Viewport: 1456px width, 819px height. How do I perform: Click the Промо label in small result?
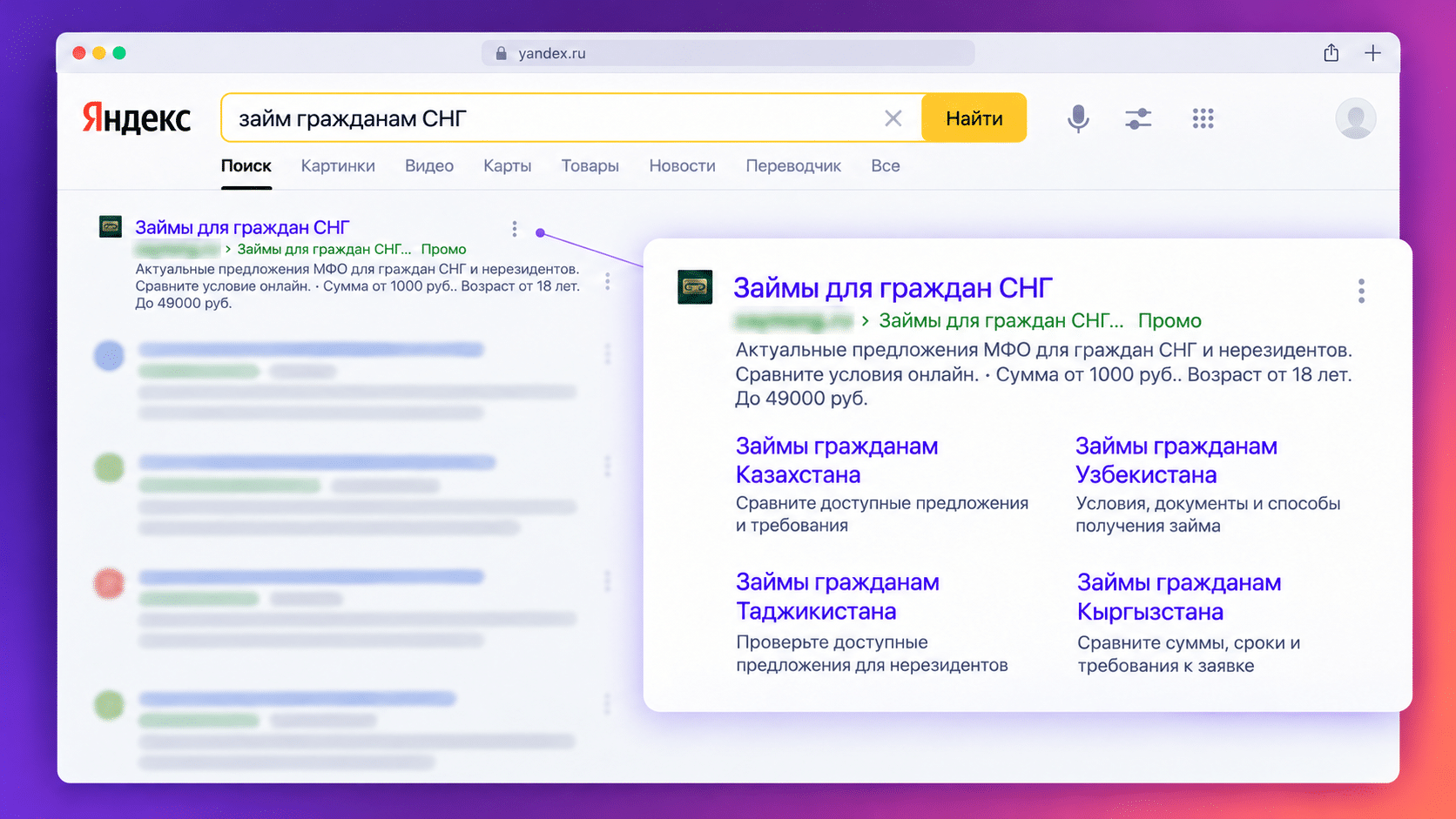coord(443,249)
